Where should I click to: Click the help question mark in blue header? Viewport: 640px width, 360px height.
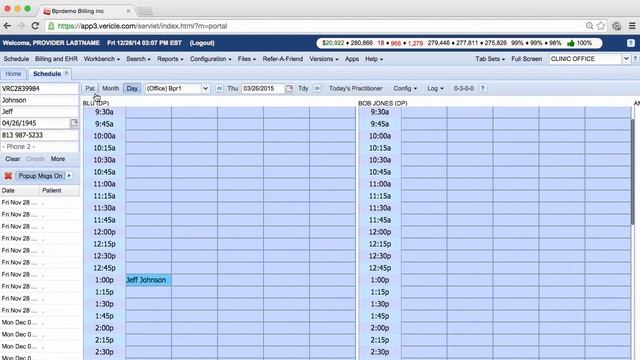click(631, 43)
